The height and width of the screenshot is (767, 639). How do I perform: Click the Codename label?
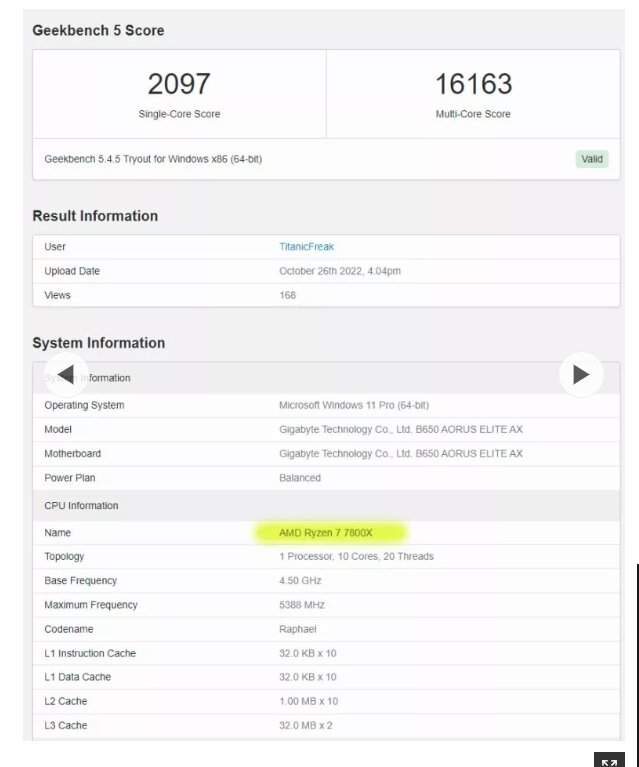click(68, 629)
